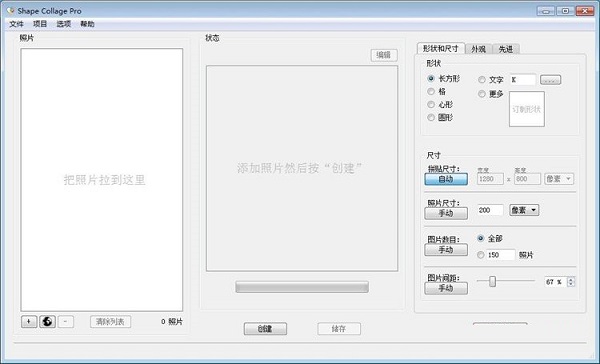Click the text font browse ellipsis button
600x364 pixels.
click(550, 80)
